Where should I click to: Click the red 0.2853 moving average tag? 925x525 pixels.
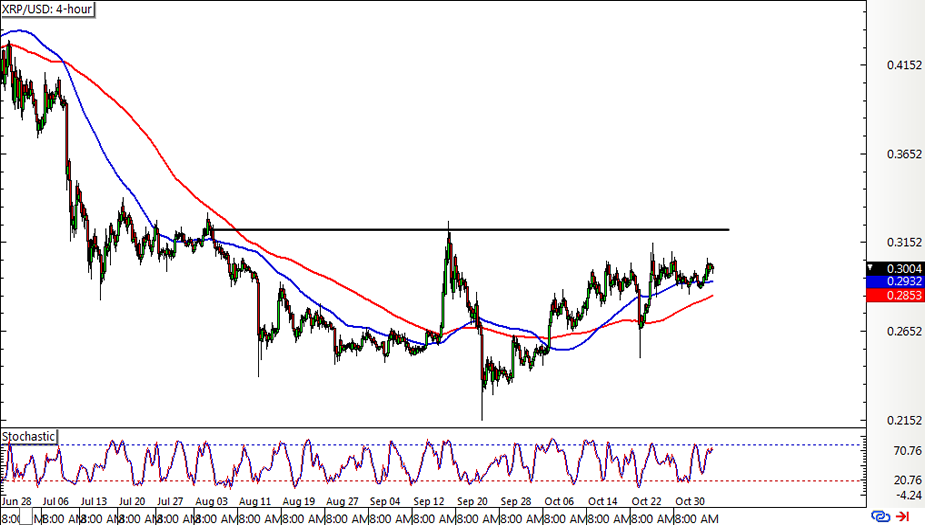point(896,295)
